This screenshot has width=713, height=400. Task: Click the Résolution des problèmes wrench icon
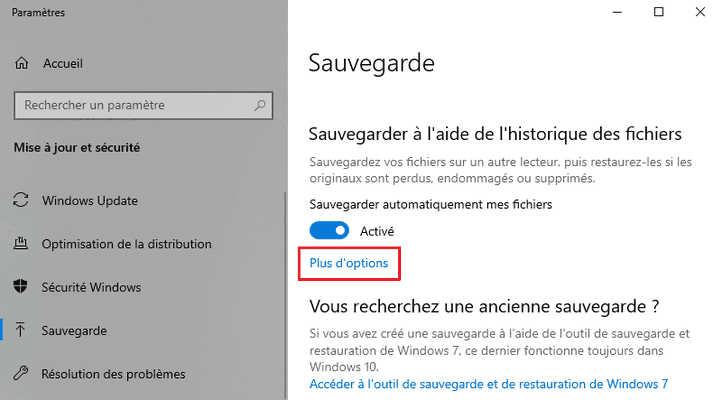click(x=22, y=374)
